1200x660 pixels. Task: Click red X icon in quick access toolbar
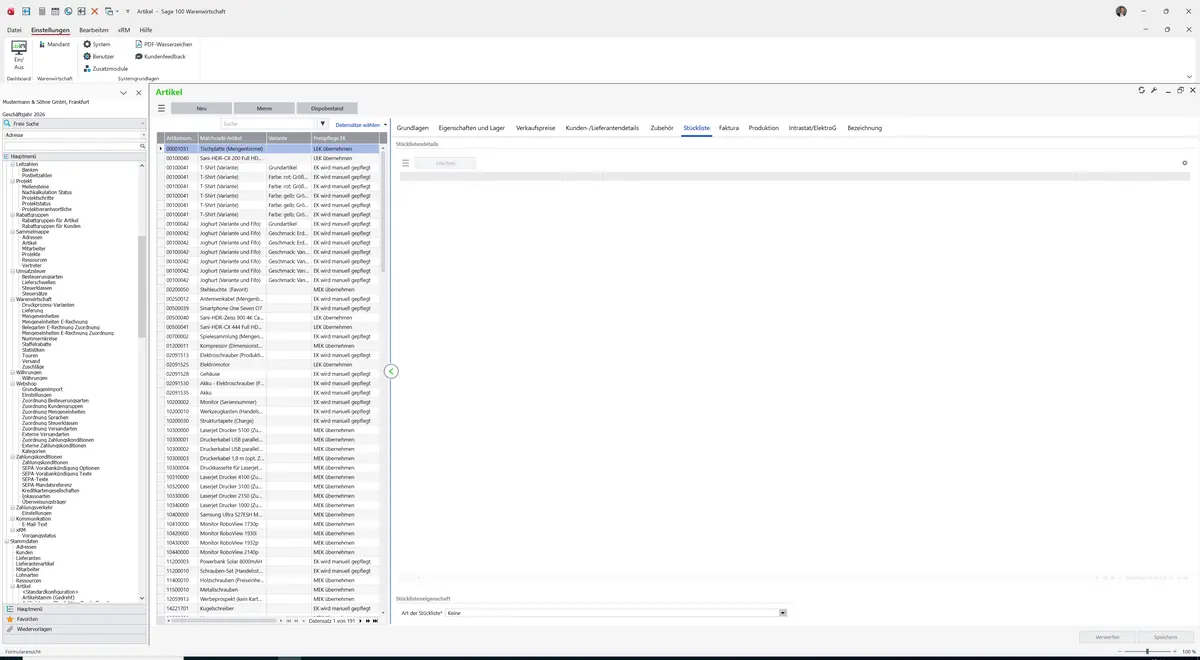pyautogui.click(x=95, y=11)
